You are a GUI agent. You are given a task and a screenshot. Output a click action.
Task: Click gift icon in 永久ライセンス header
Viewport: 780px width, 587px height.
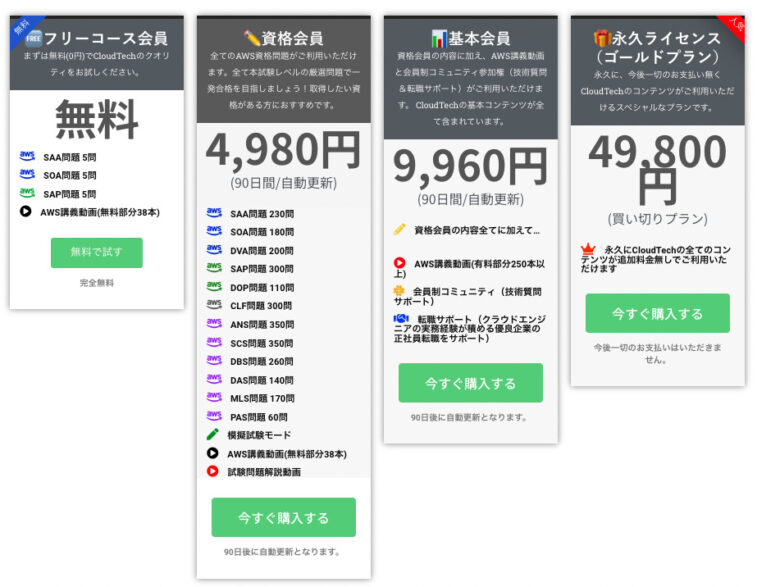pos(602,38)
